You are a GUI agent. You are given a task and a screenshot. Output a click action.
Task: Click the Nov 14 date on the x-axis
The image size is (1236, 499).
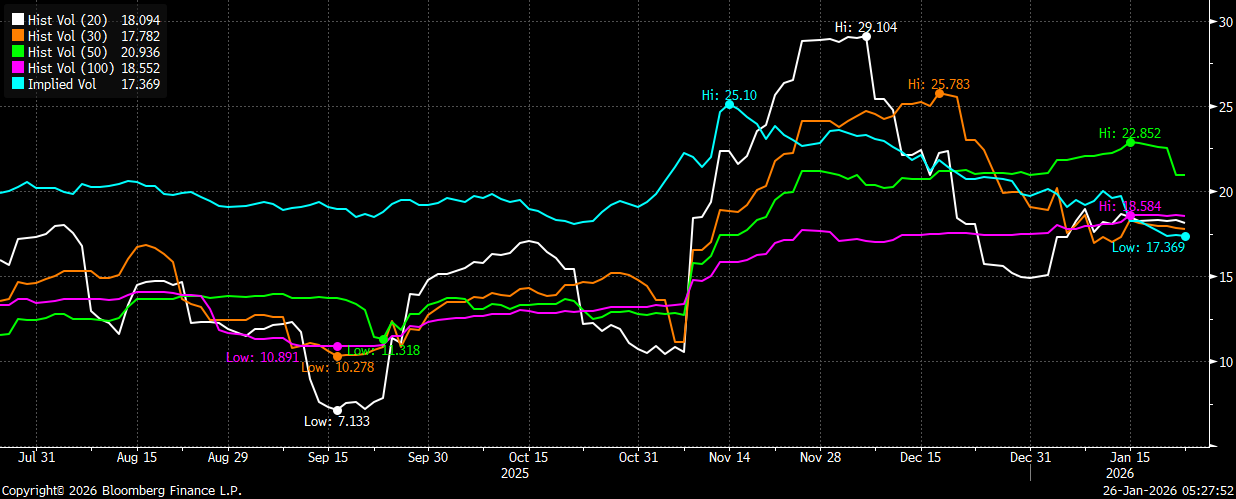[729, 456]
